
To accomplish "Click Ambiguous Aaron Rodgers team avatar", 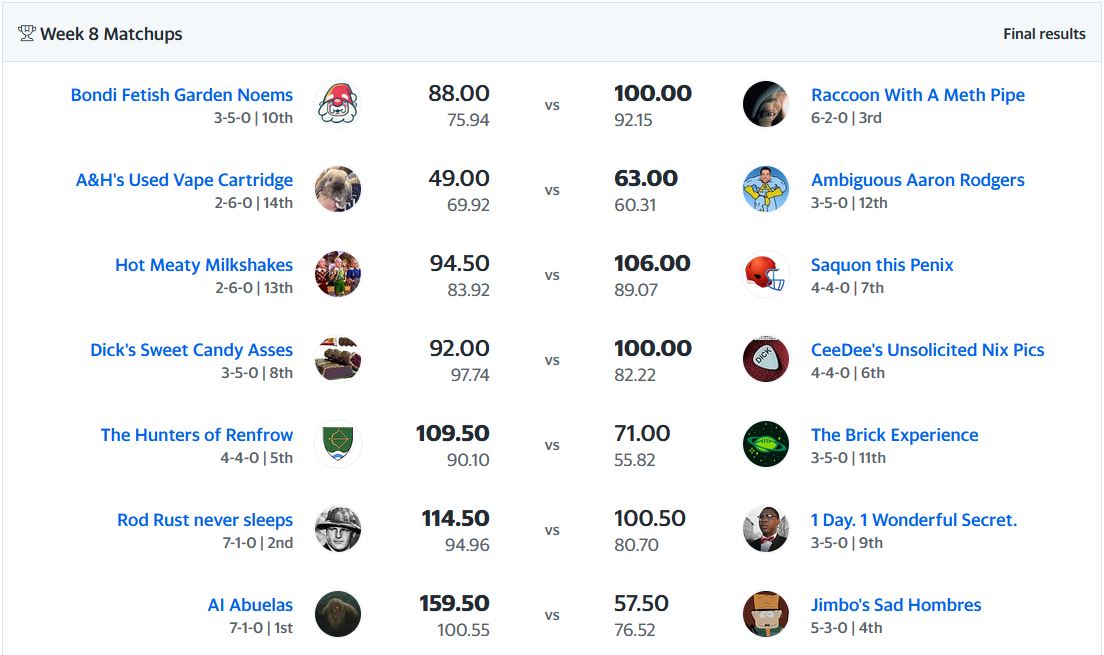I will (766, 189).
